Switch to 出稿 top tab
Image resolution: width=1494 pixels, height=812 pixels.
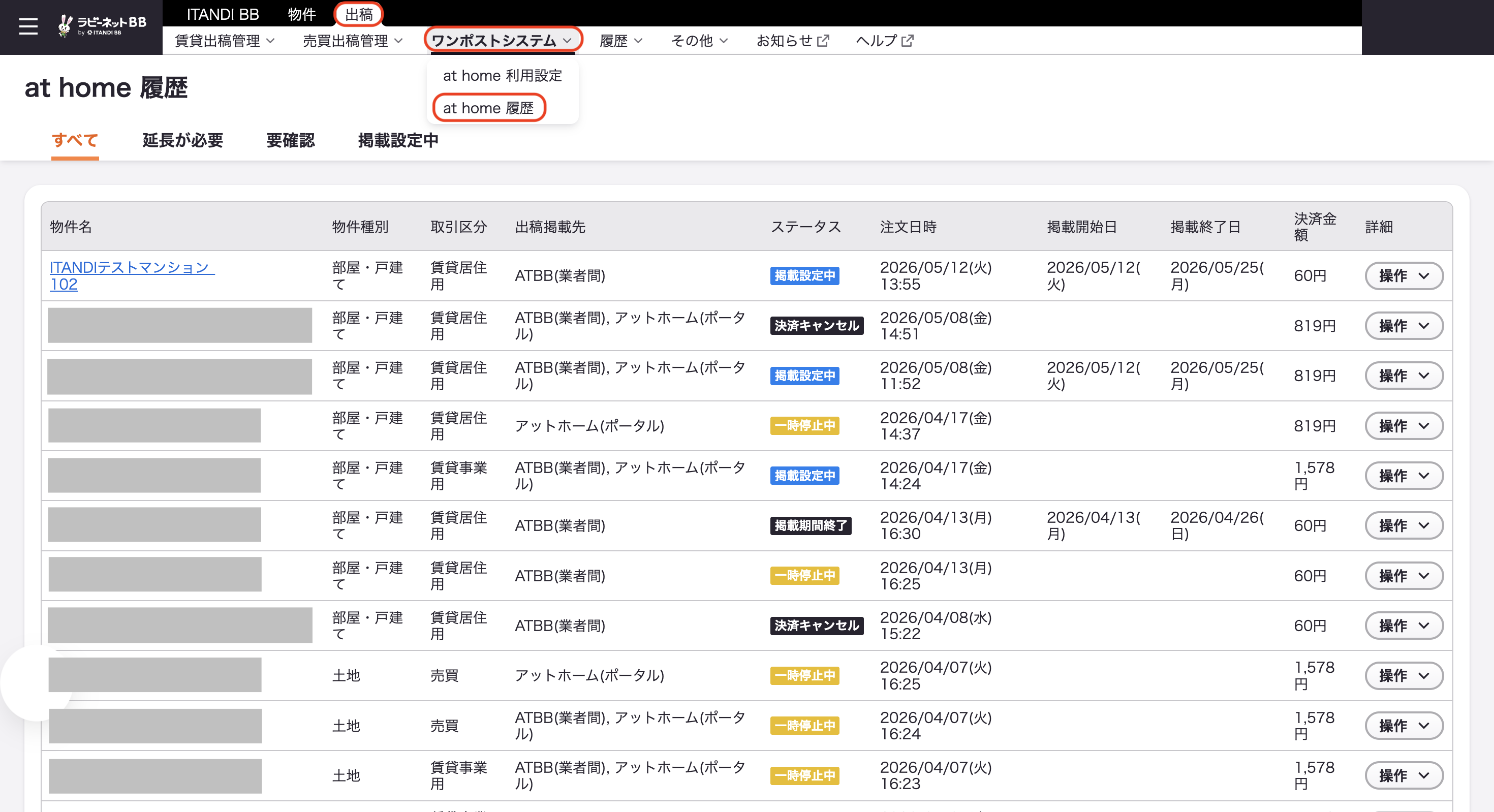pos(358,14)
